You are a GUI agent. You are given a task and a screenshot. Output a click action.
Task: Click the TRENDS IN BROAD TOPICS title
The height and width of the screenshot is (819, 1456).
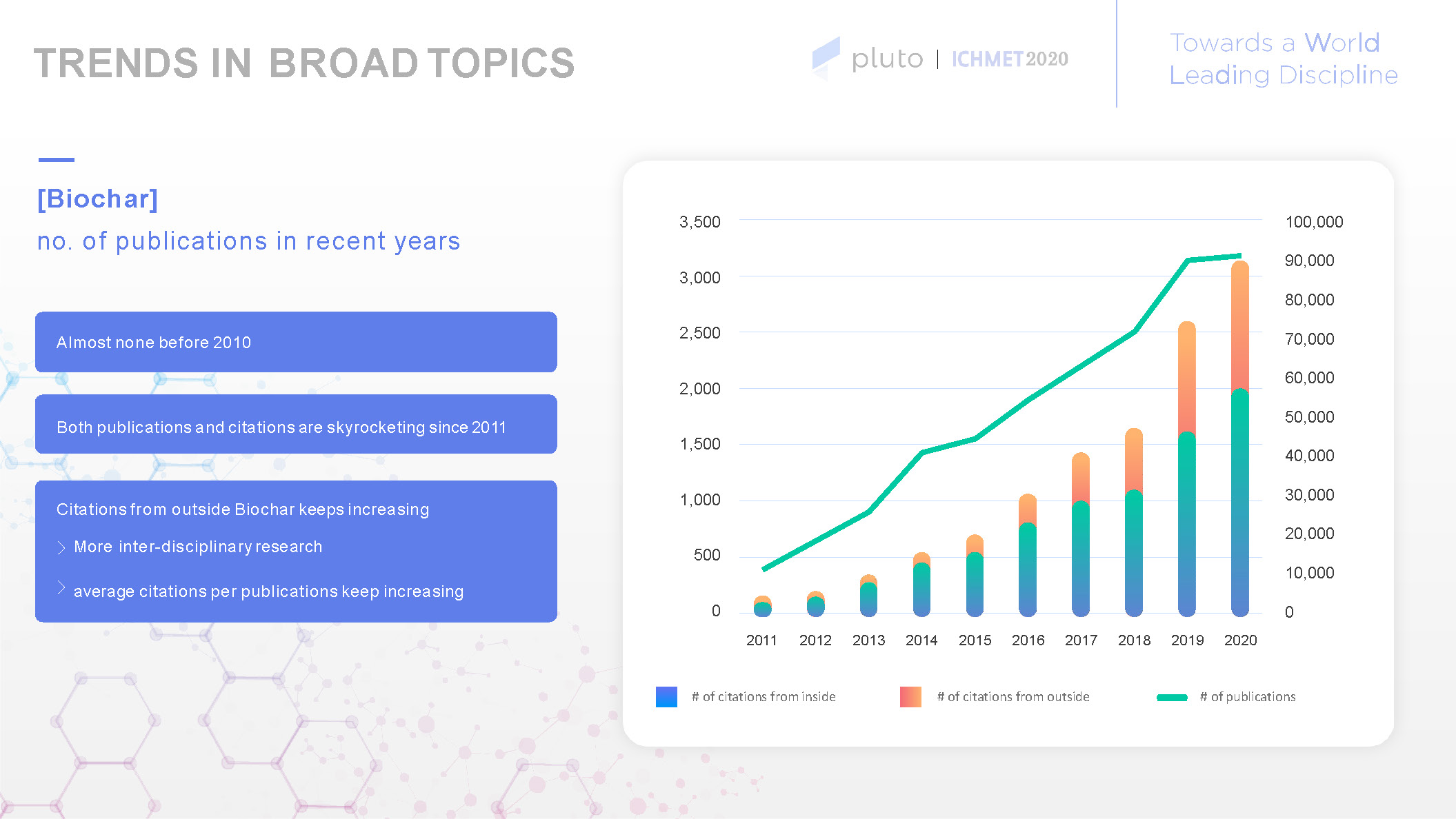click(304, 63)
